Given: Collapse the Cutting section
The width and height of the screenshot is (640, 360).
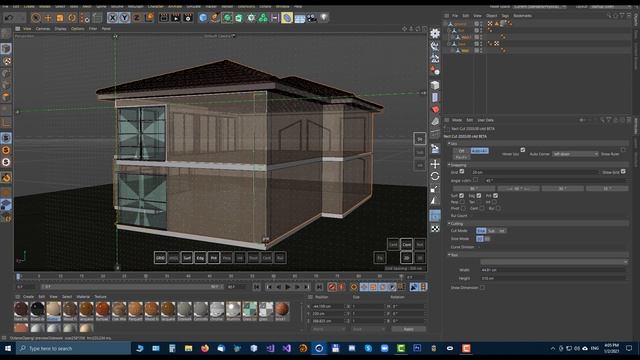Looking at the screenshot, I should [x=449, y=224].
